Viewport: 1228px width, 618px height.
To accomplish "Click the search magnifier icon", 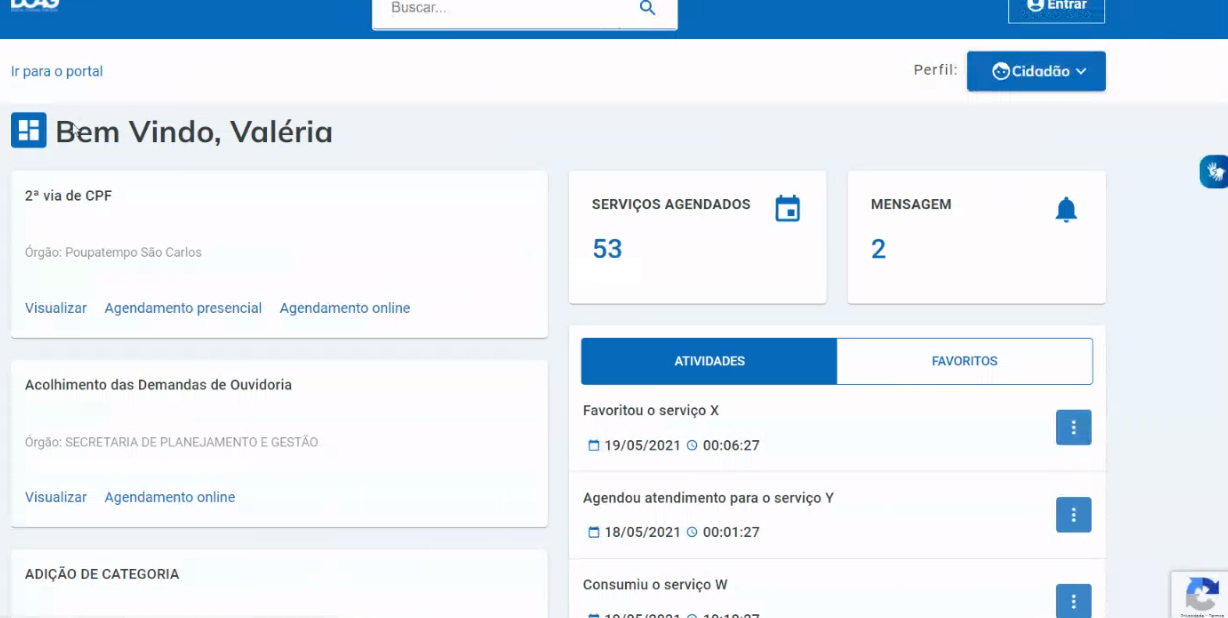I will (x=647, y=8).
